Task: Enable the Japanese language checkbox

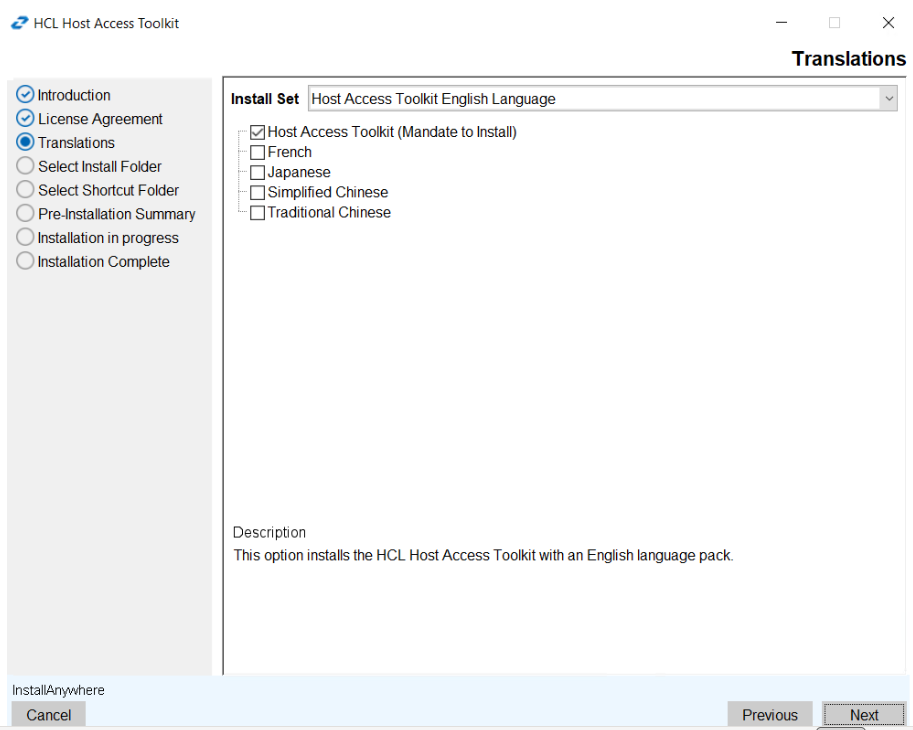Action: tap(257, 173)
